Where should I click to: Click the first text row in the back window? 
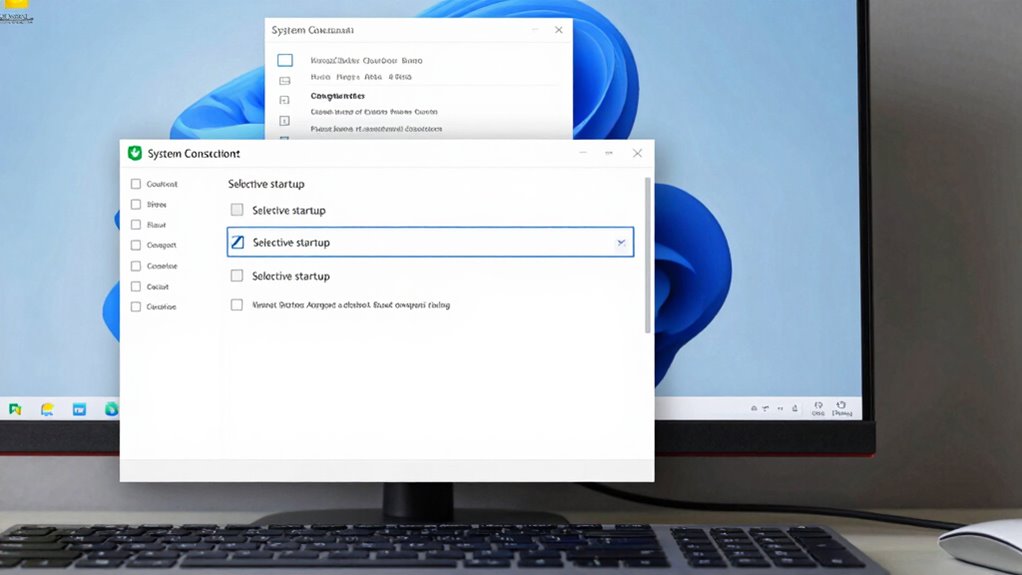click(366, 60)
